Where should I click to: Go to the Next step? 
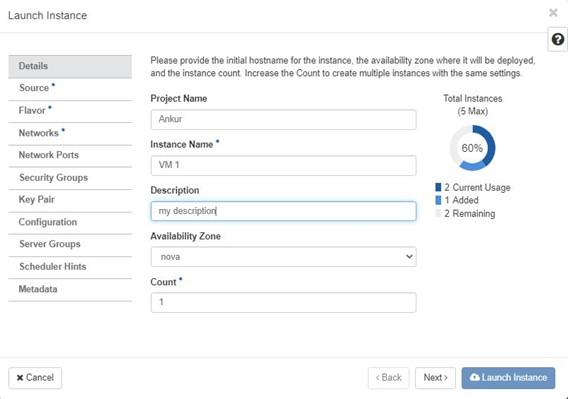pyautogui.click(x=435, y=378)
